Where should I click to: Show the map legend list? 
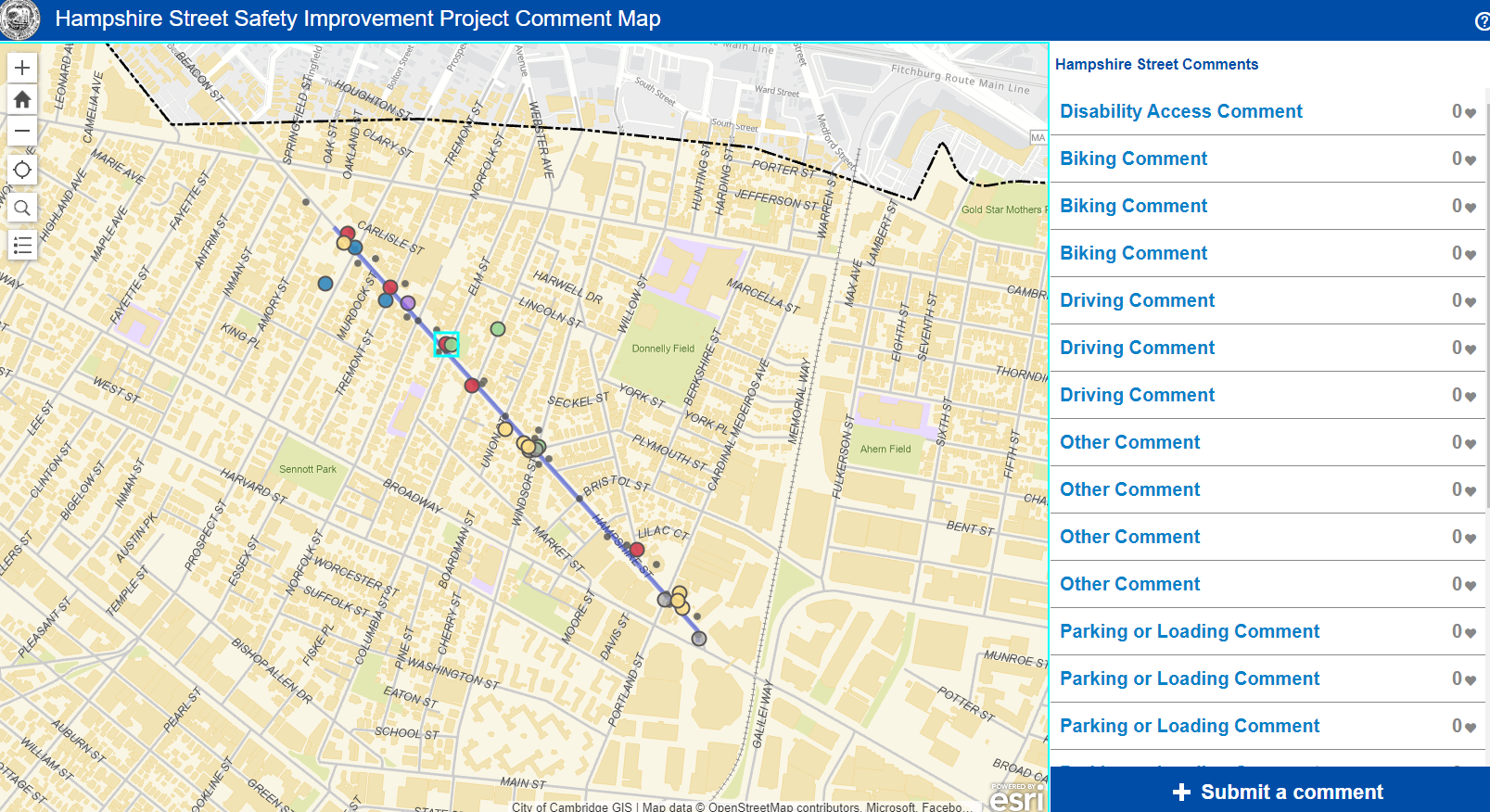(22, 246)
